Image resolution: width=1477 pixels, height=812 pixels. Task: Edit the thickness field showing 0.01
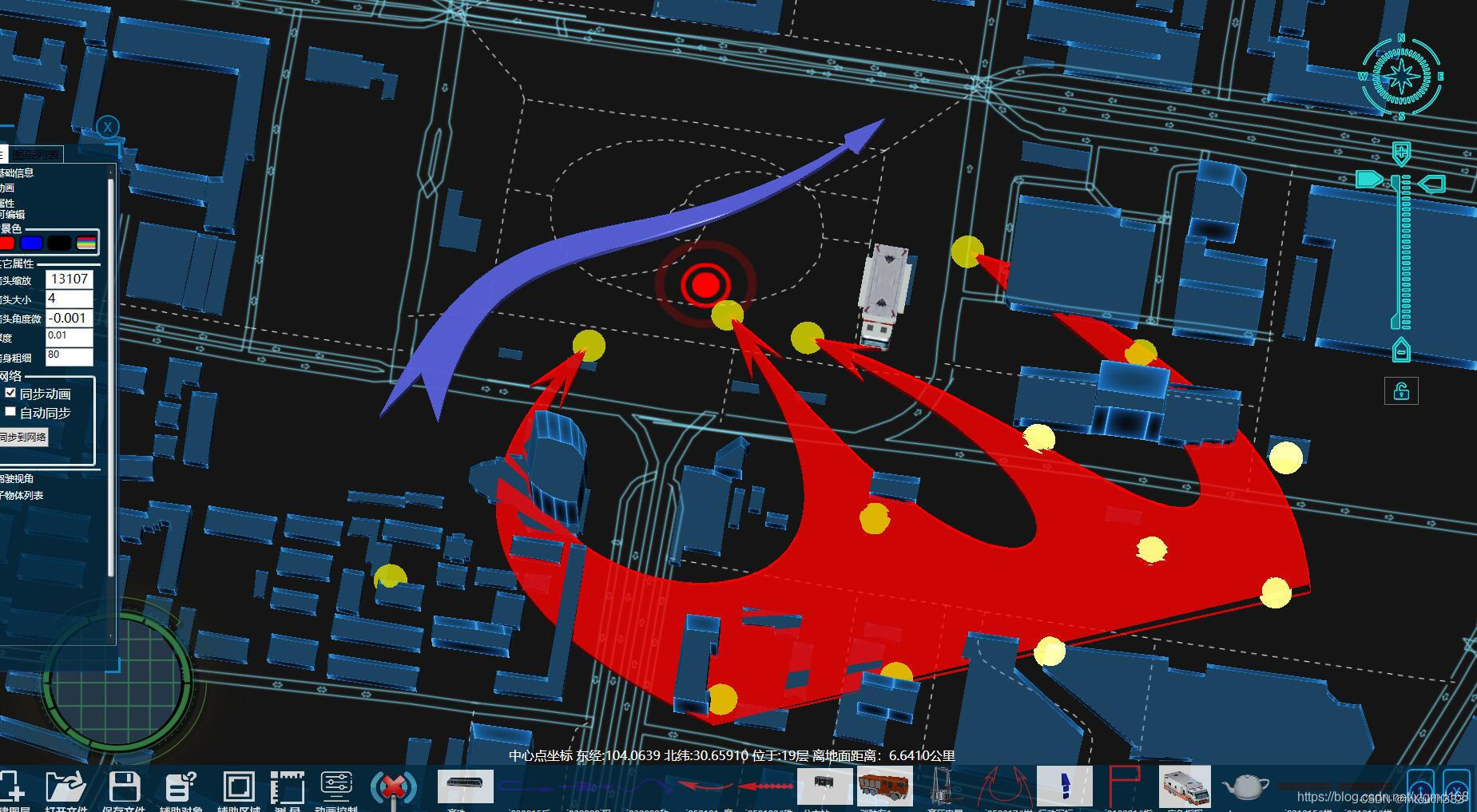pyautogui.click(x=69, y=337)
